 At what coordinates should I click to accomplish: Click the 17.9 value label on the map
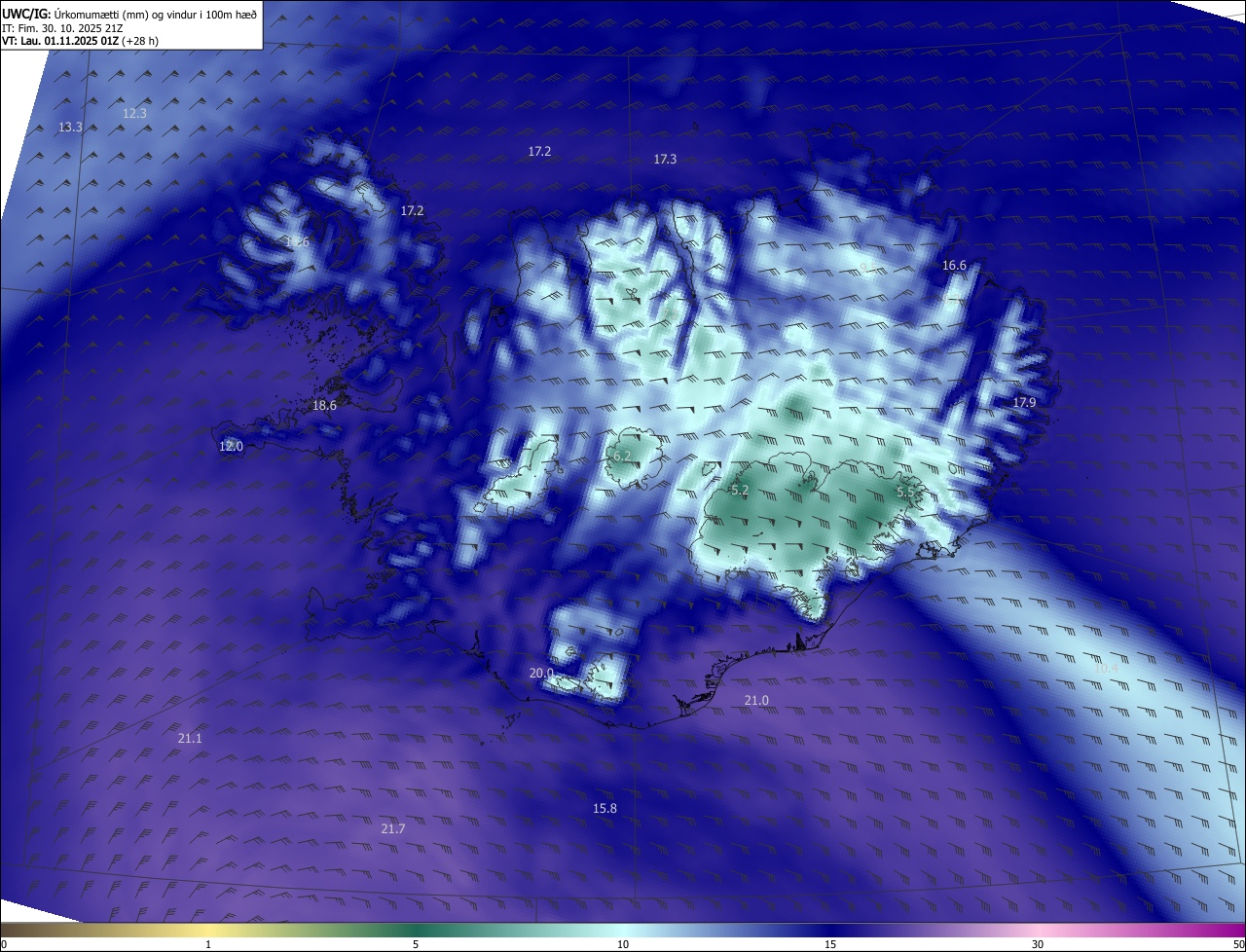tap(1024, 402)
